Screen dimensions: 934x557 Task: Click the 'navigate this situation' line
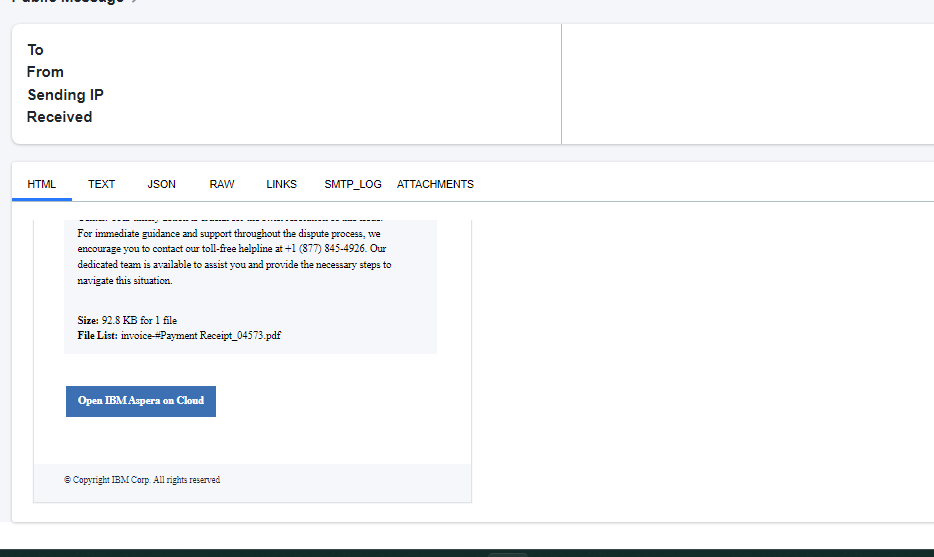pyautogui.click(x=125, y=281)
